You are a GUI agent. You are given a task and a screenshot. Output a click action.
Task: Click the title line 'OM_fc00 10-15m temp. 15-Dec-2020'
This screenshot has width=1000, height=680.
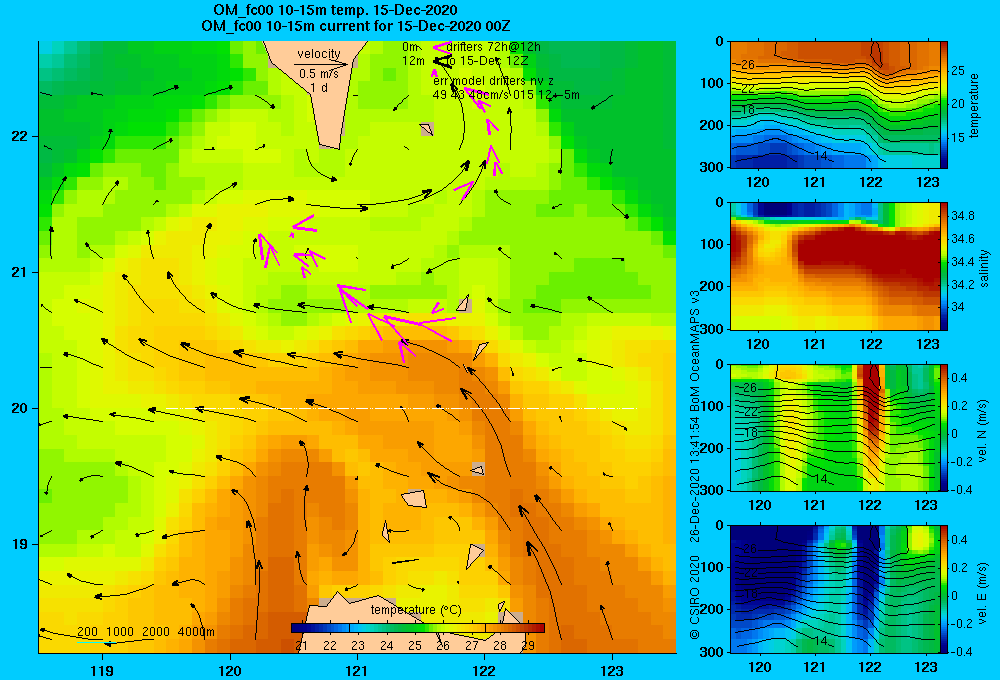335,10
